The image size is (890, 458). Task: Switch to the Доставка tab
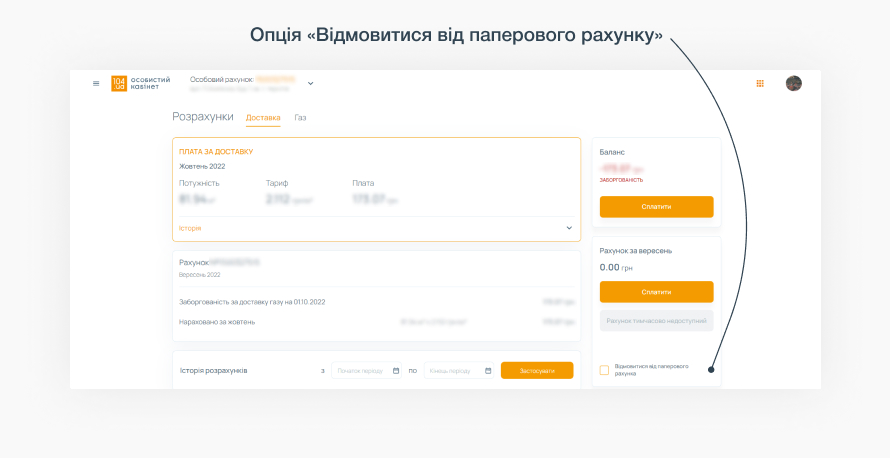[263, 118]
